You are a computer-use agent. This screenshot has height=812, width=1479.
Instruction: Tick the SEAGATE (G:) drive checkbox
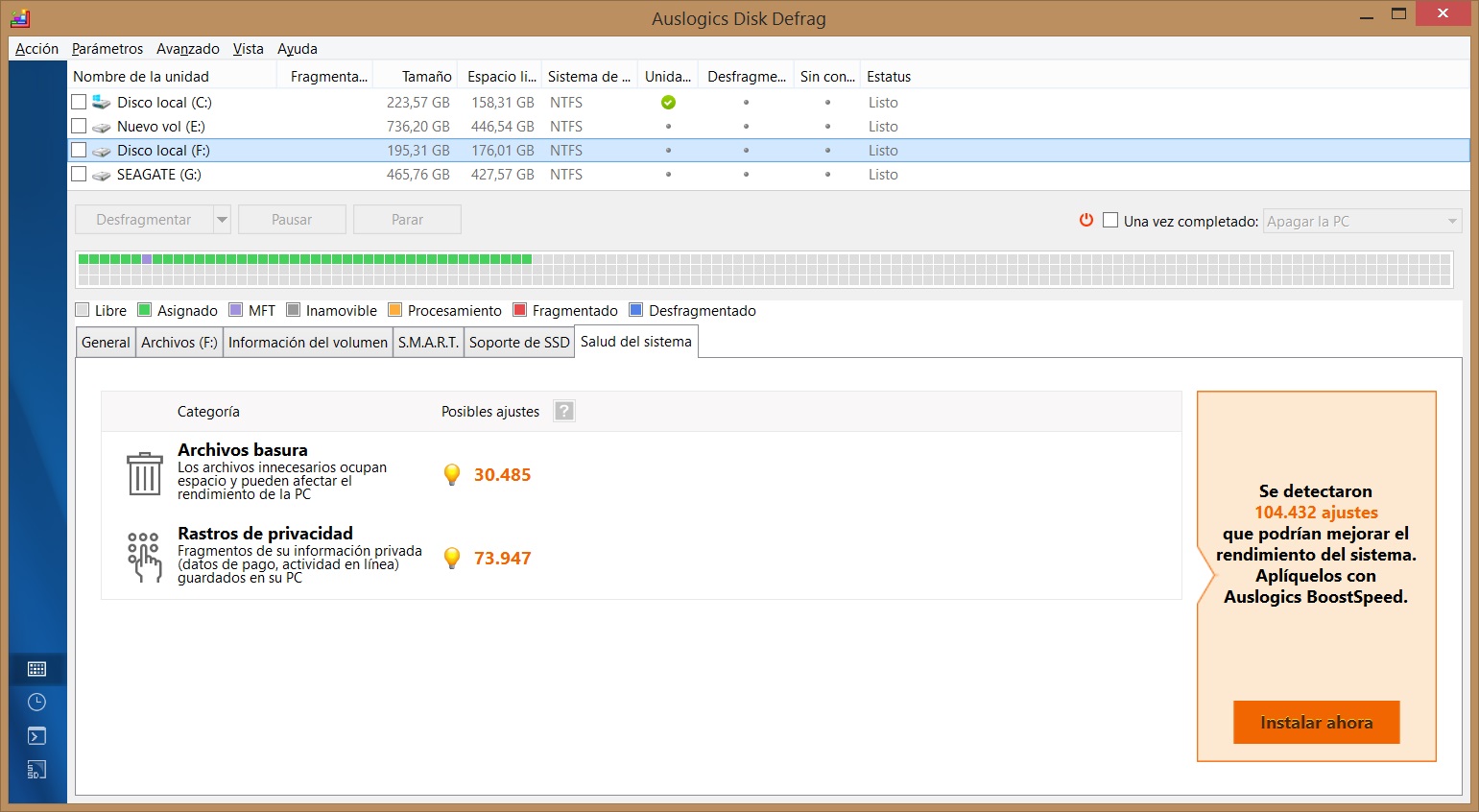pyautogui.click(x=79, y=174)
